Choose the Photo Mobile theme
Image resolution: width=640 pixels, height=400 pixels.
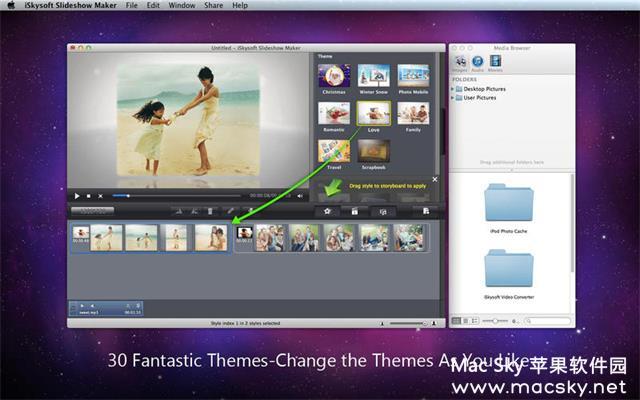tap(413, 76)
